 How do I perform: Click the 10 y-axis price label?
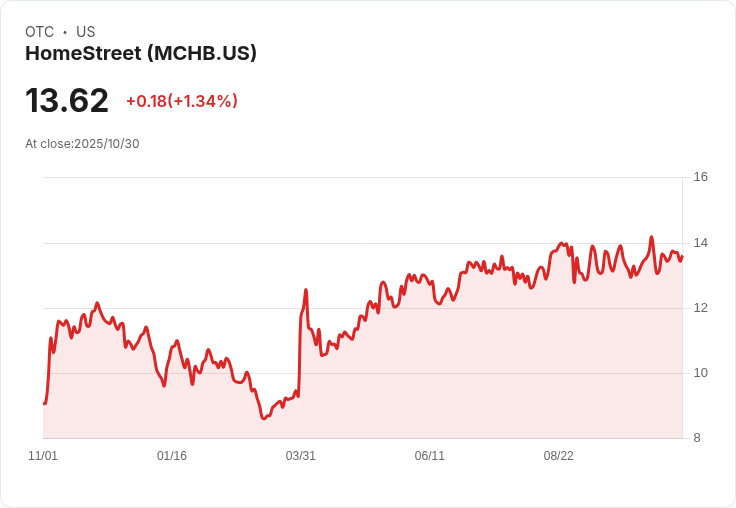(700, 373)
